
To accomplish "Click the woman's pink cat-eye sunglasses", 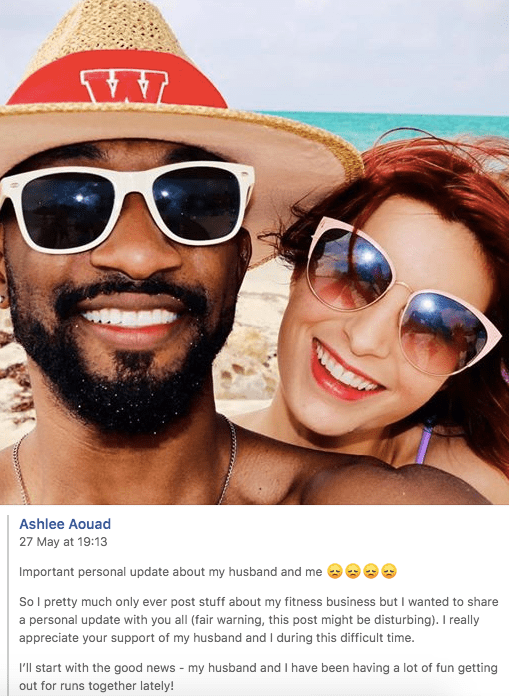I will point(400,297).
